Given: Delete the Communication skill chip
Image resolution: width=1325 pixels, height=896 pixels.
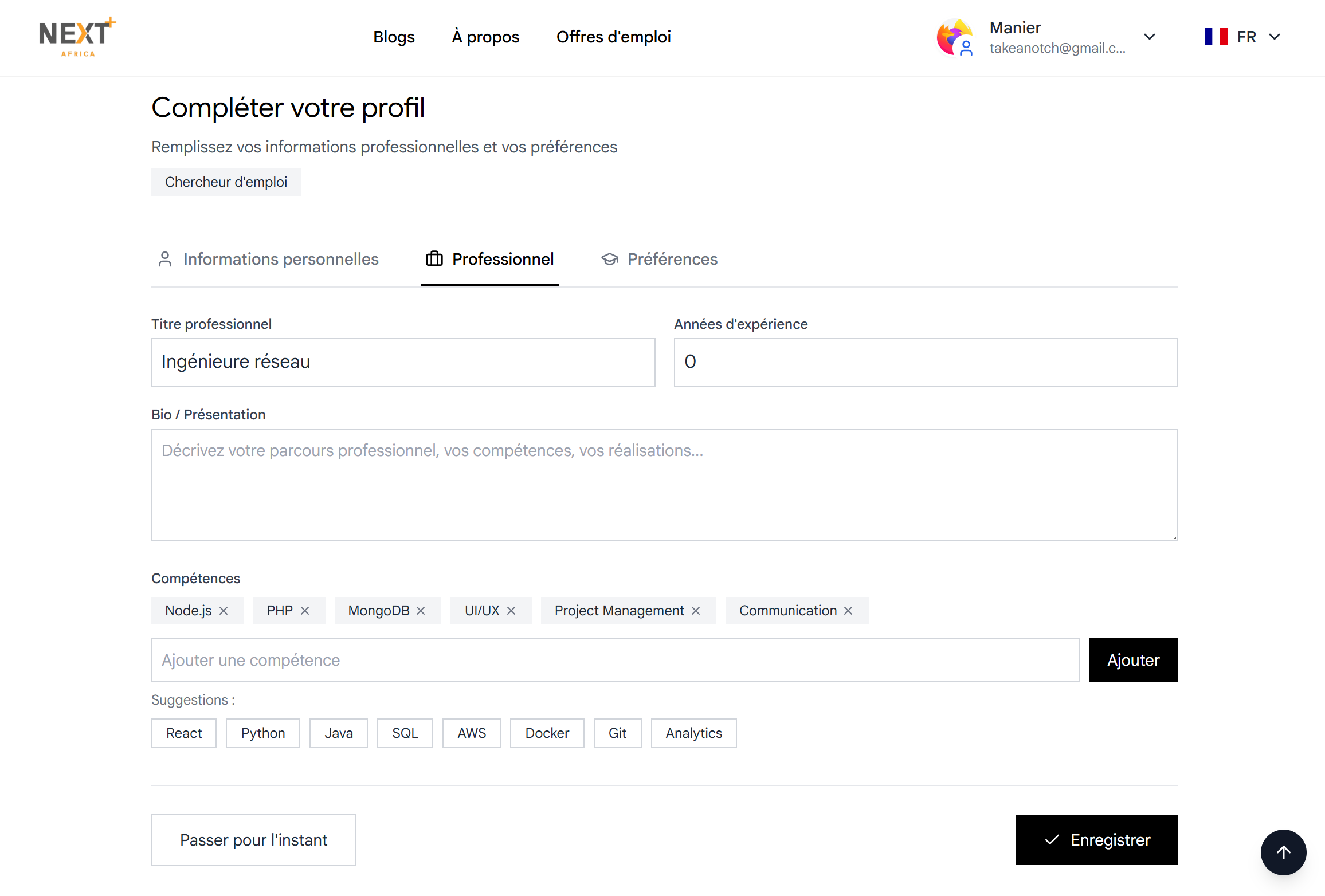Looking at the screenshot, I should pyautogui.click(x=848, y=611).
